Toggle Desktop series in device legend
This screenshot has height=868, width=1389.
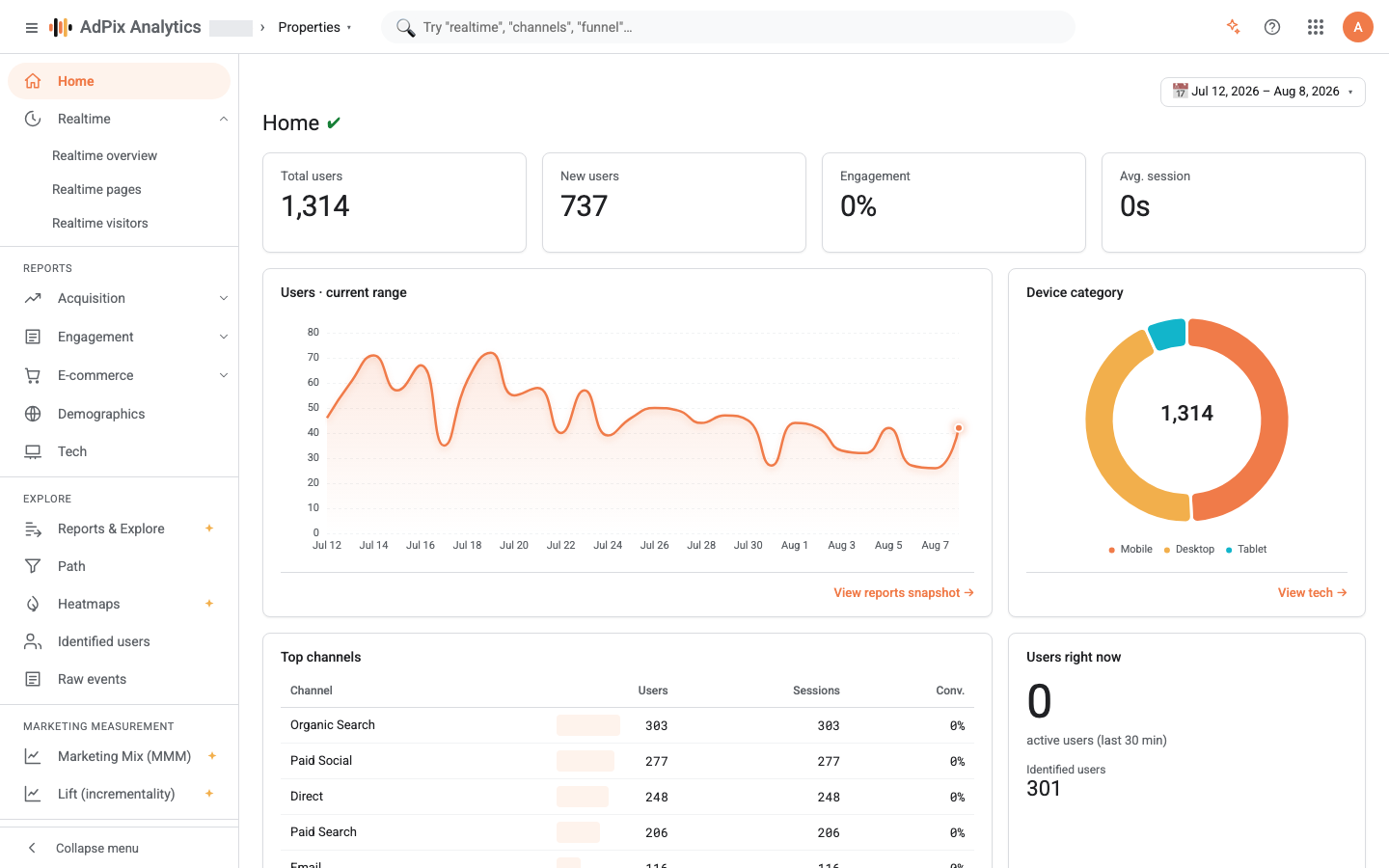click(1189, 549)
